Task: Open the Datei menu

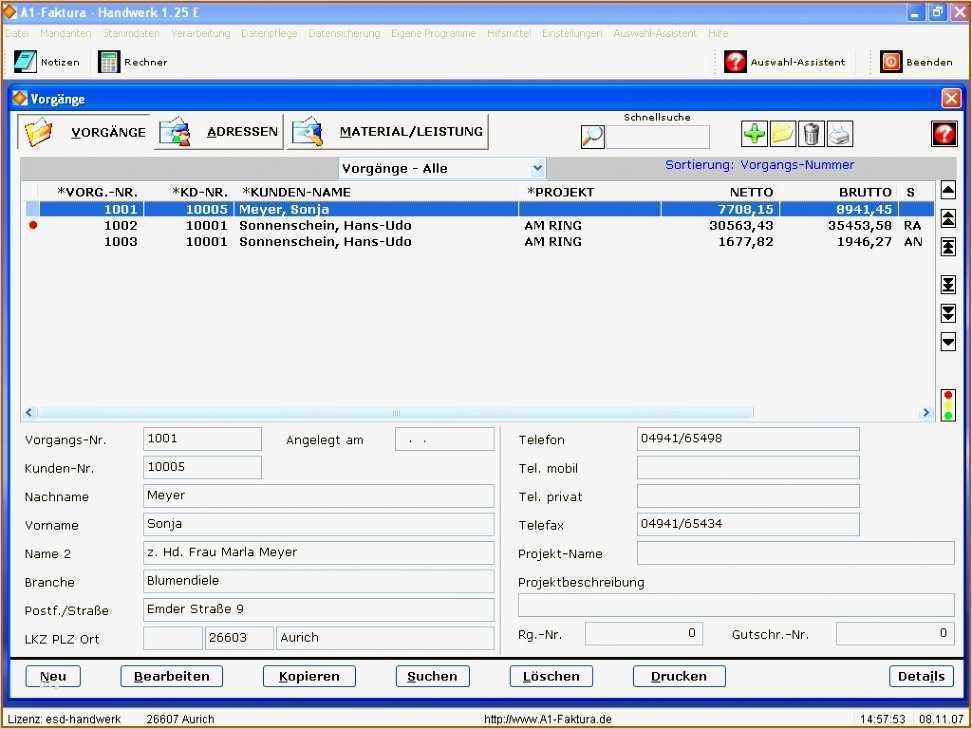Action: [x=17, y=33]
